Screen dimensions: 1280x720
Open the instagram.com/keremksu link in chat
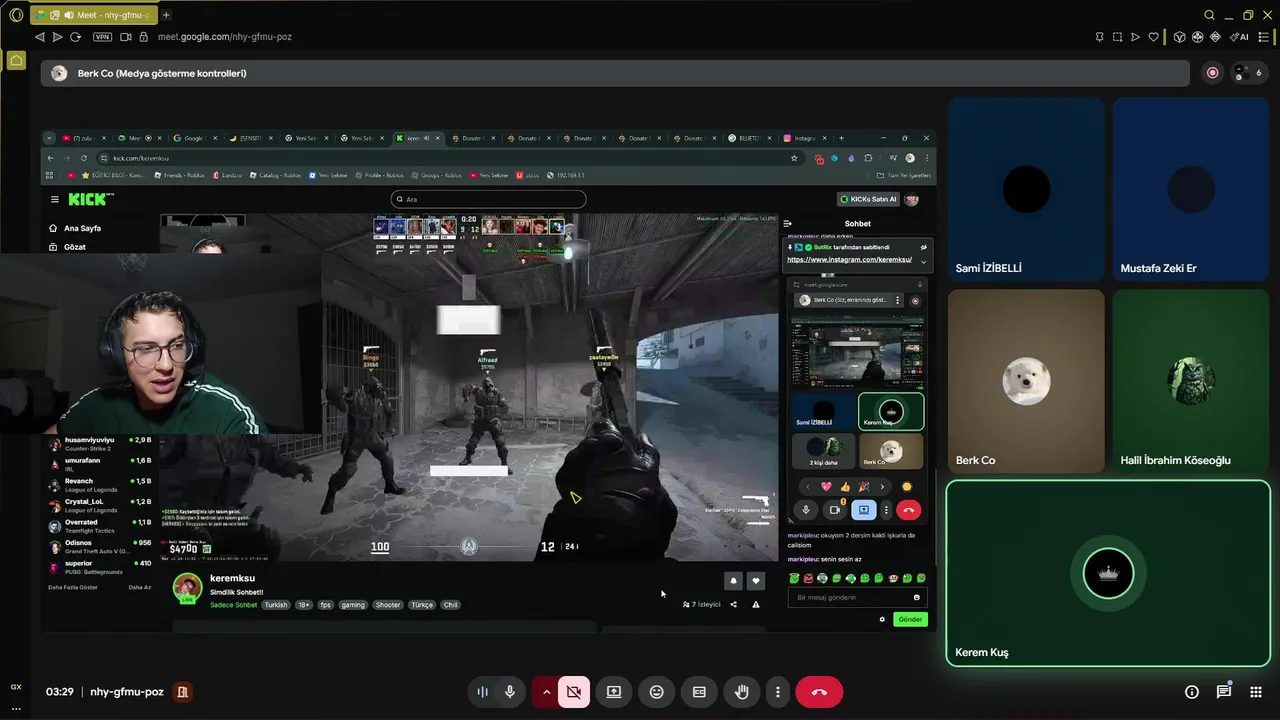(849, 259)
